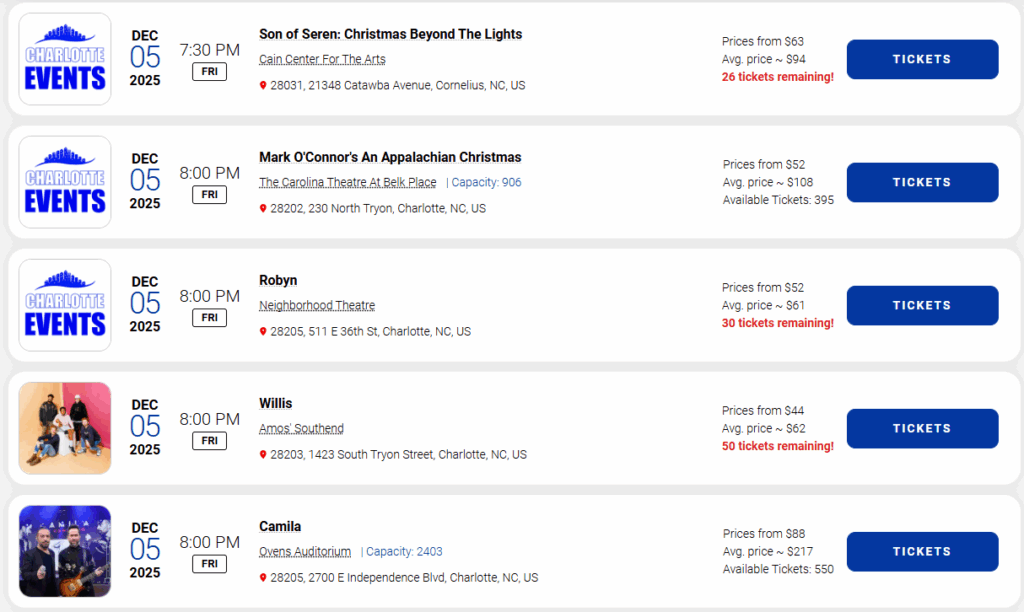The height and width of the screenshot is (612, 1024).
Task: Open the Camila event photo thumbnail
Action: 65,551
